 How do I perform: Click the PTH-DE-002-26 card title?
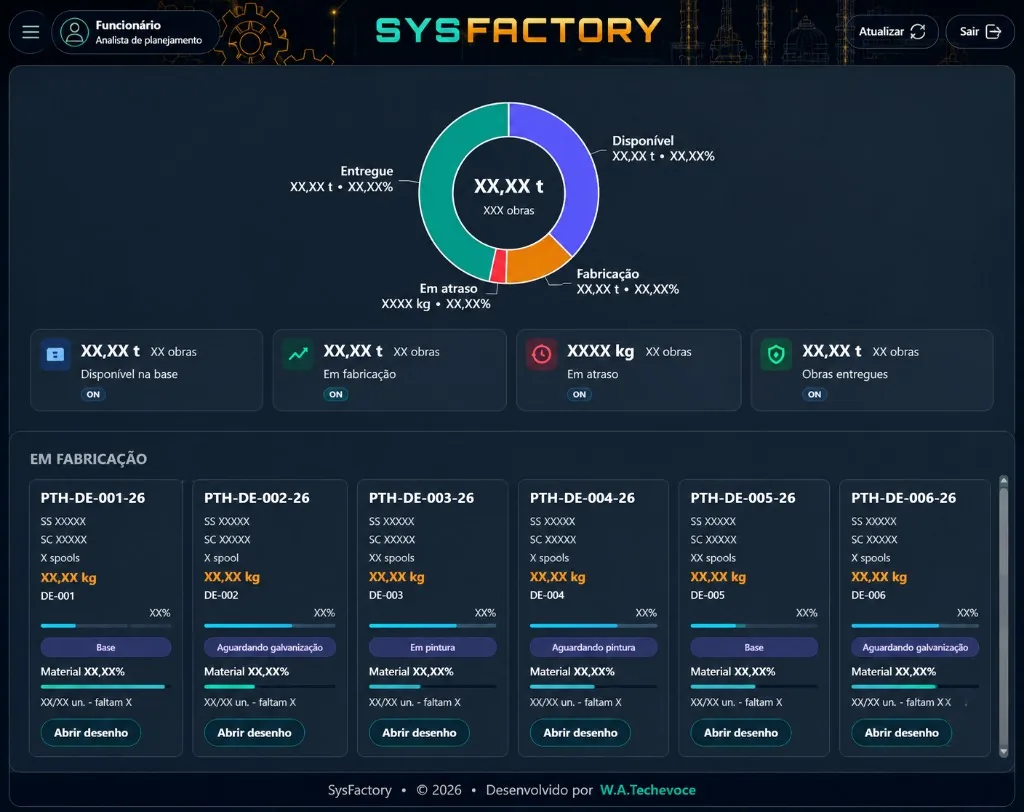tap(257, 498)
